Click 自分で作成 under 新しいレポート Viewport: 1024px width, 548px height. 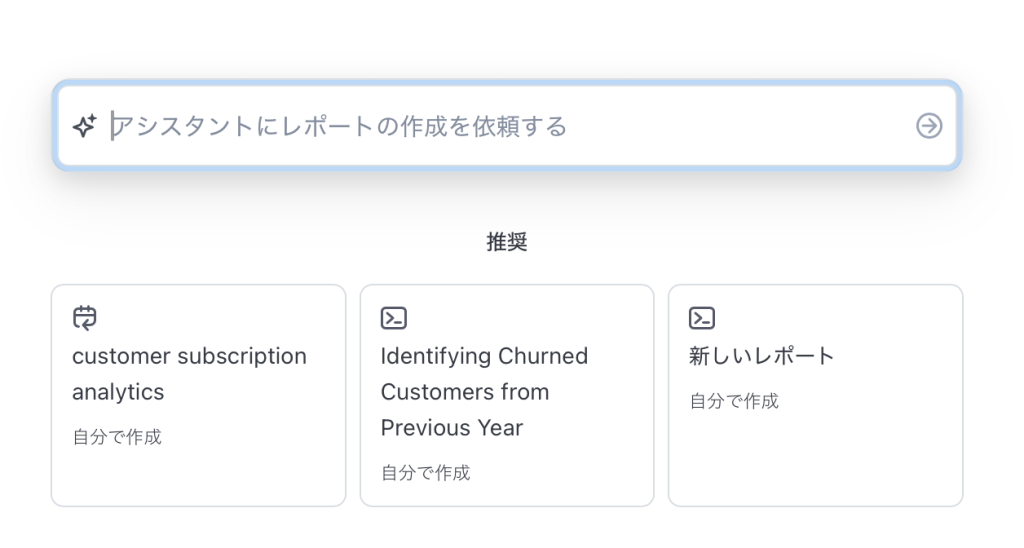[x=734, y=401]
